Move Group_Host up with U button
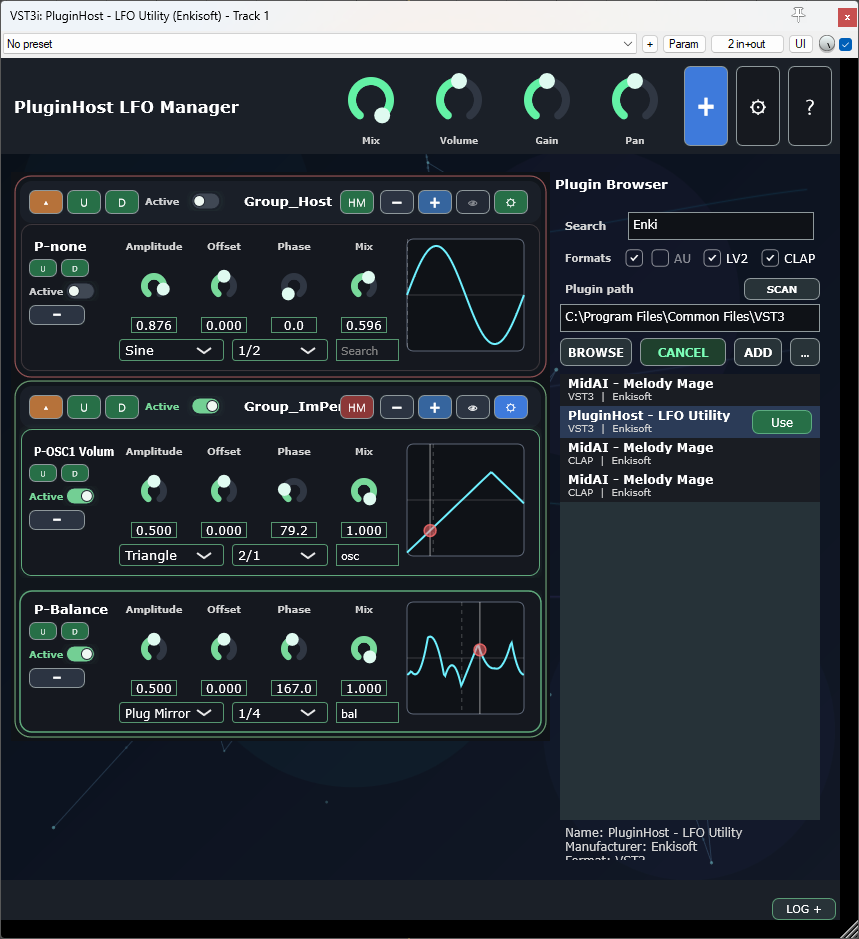Image resolution: width=859 pixels, height=939 pixels. click(x=84, y=202)
